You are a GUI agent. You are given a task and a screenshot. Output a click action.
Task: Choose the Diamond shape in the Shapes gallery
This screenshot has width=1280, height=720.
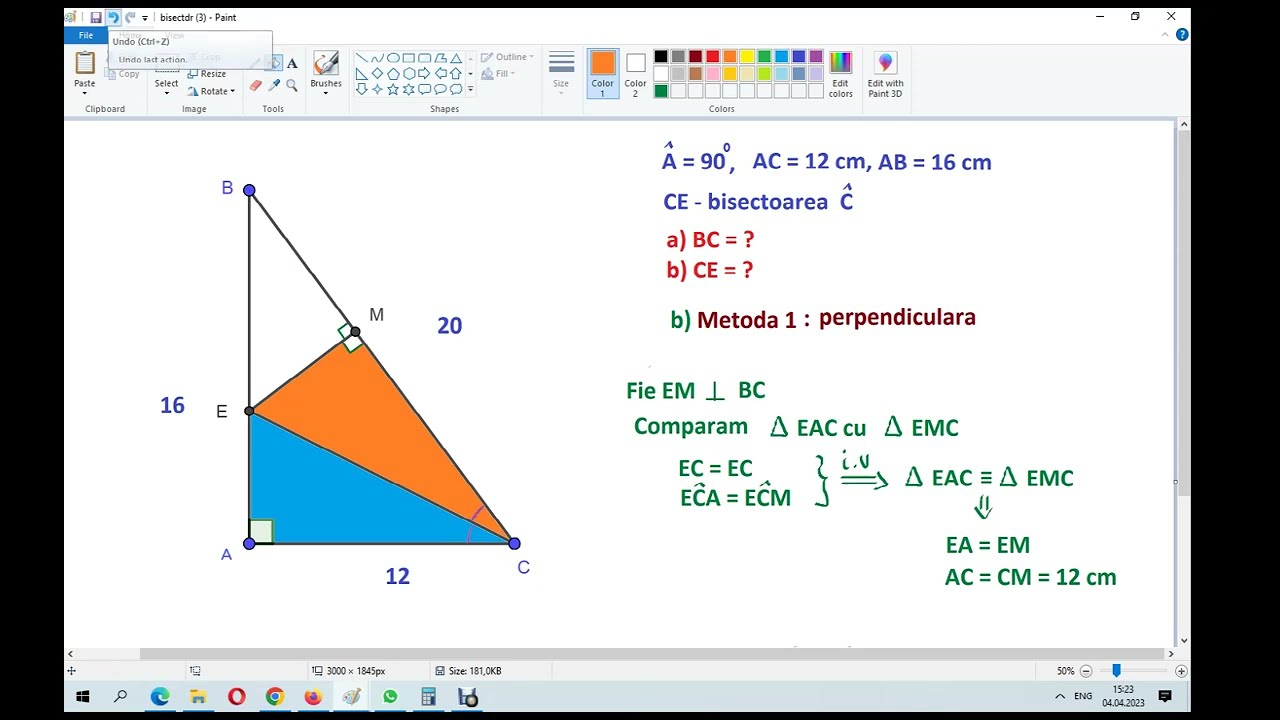click(x=377, y=73)
